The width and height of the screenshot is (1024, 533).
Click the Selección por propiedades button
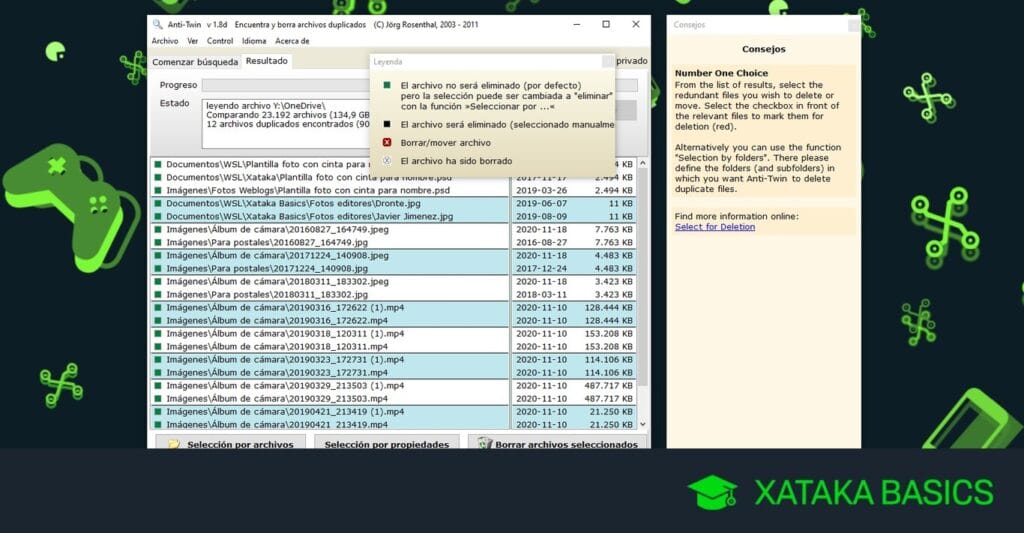tap(387, 444)
